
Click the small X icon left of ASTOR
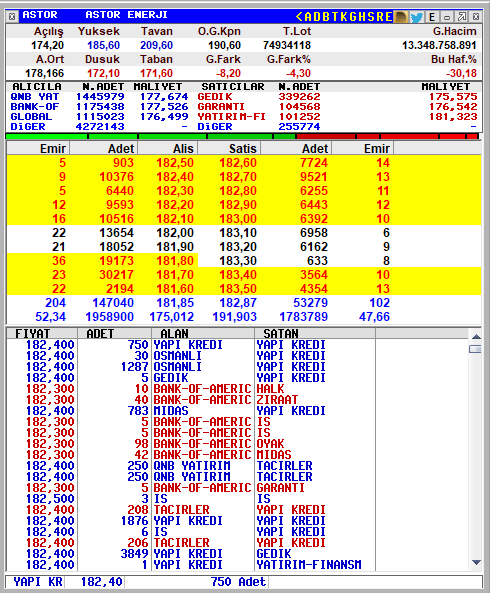point(12,16)
